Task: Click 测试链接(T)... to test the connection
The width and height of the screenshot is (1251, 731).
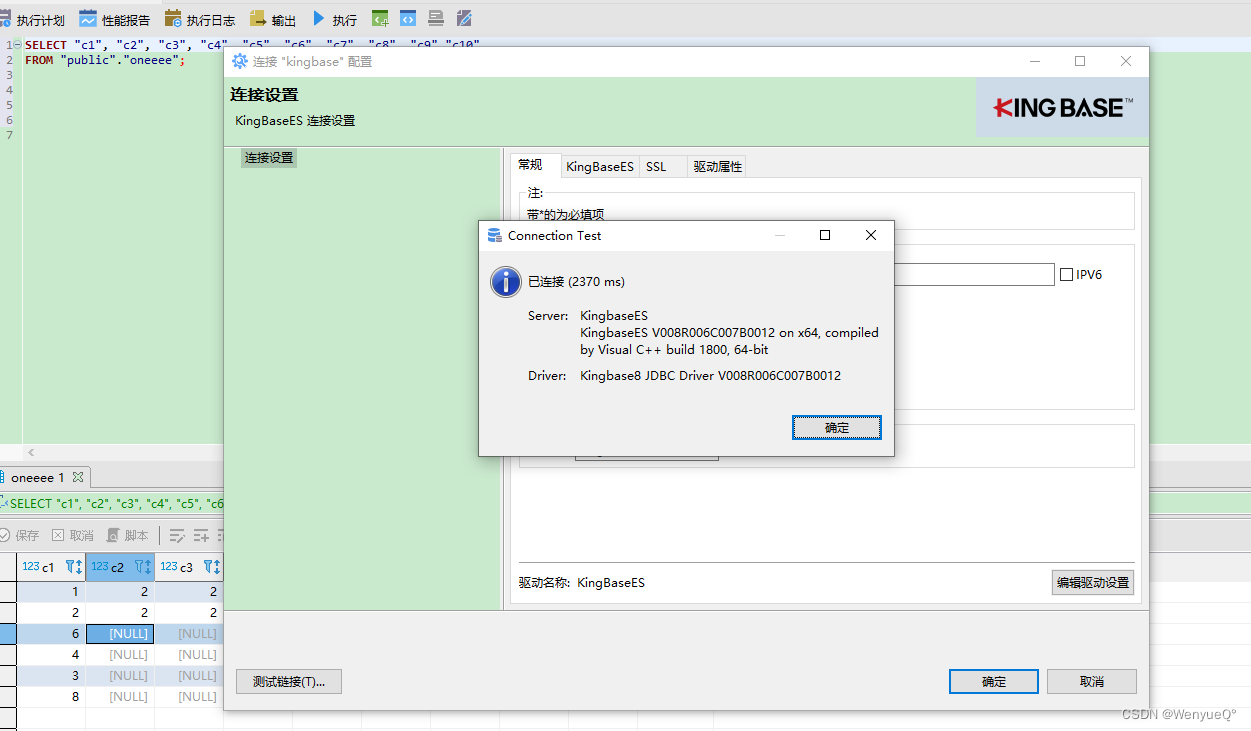Action: click(288, 681)
